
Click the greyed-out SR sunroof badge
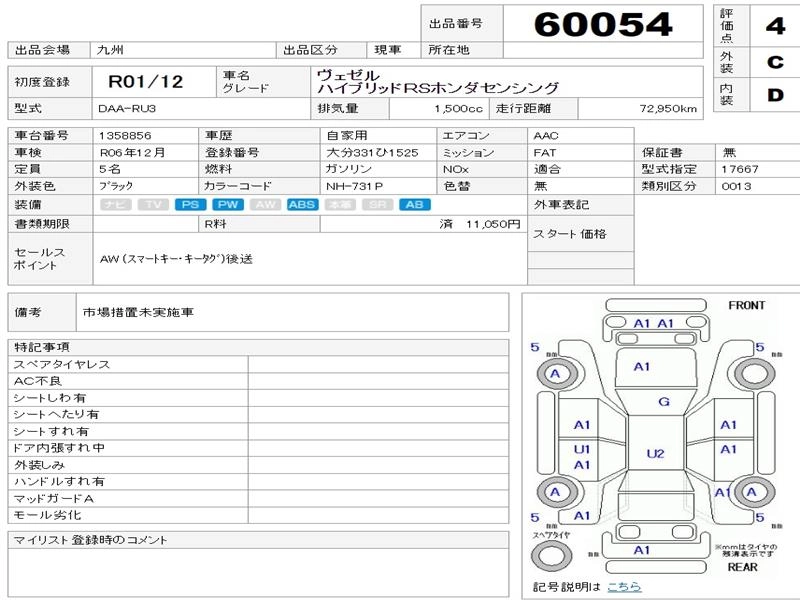(378, 205)
